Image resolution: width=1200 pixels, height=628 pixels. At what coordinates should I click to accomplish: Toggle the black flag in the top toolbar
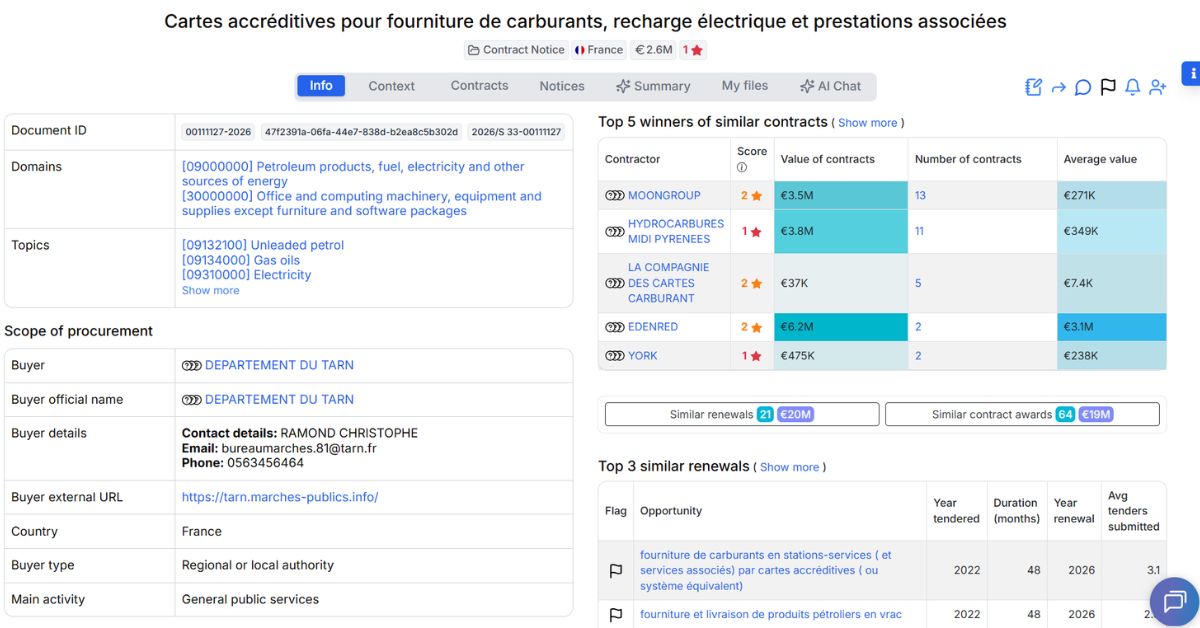[x=1107, y=87]
